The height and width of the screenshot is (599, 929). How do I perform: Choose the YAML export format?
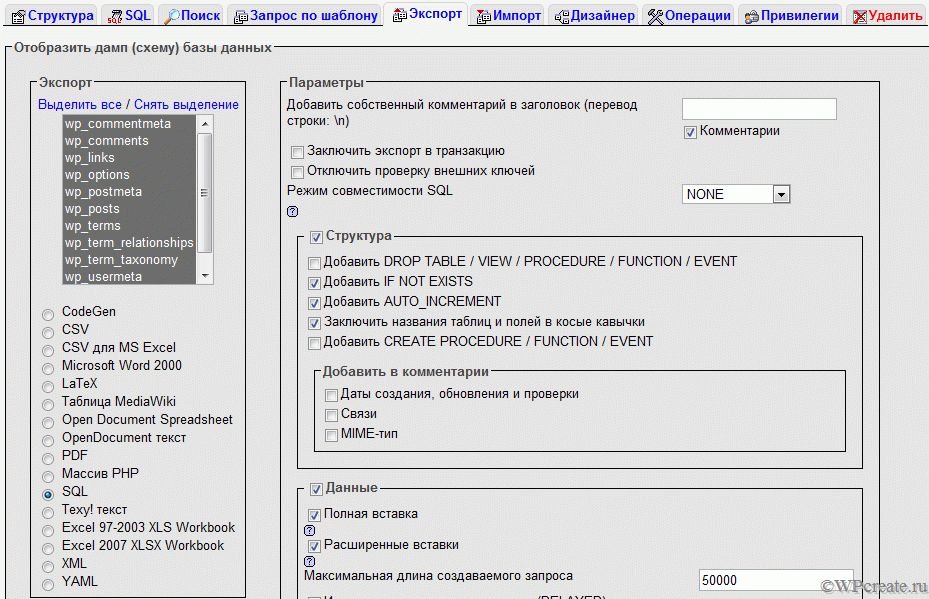48,585
